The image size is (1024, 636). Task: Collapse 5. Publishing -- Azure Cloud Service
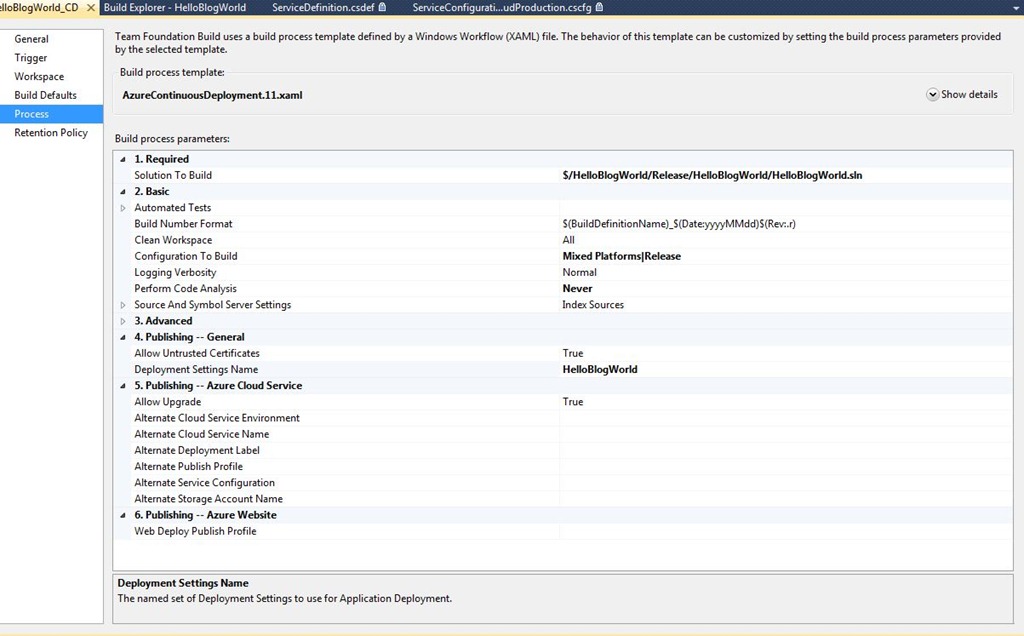pos(123,386)
